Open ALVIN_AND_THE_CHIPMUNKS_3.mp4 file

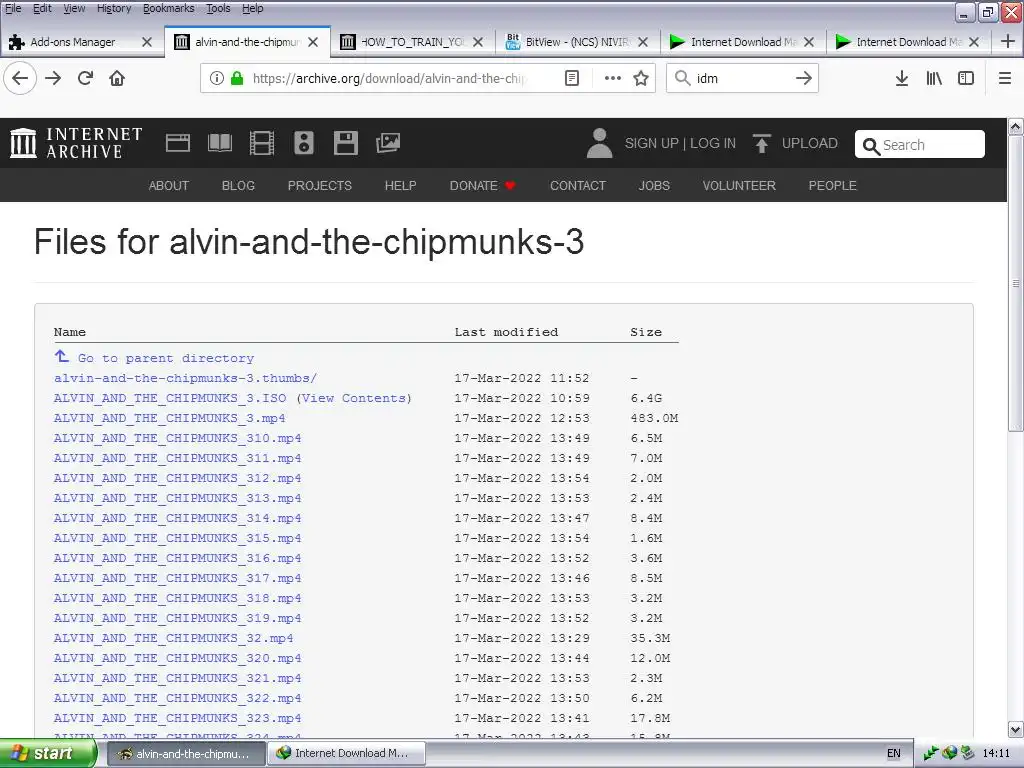169,418
